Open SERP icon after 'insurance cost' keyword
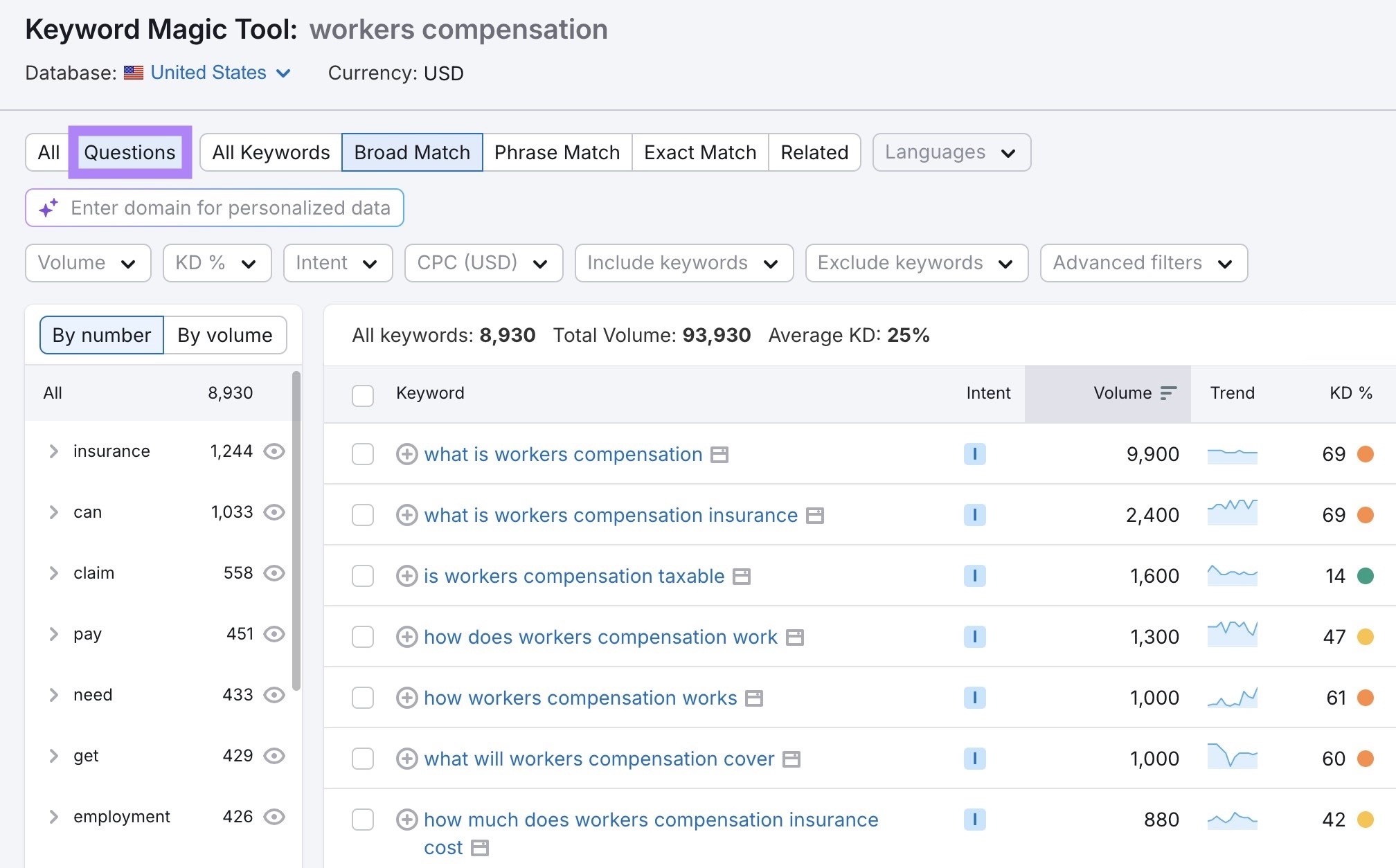The image size is (1396, 868). (480, 848)
